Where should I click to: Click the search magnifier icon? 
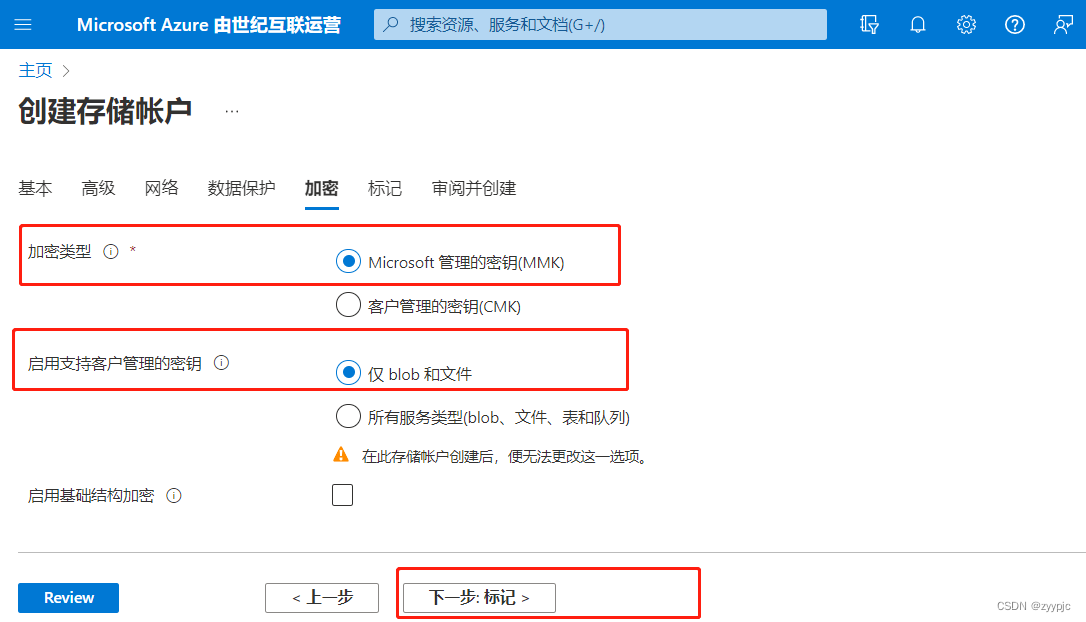click(x=391, y=24)
